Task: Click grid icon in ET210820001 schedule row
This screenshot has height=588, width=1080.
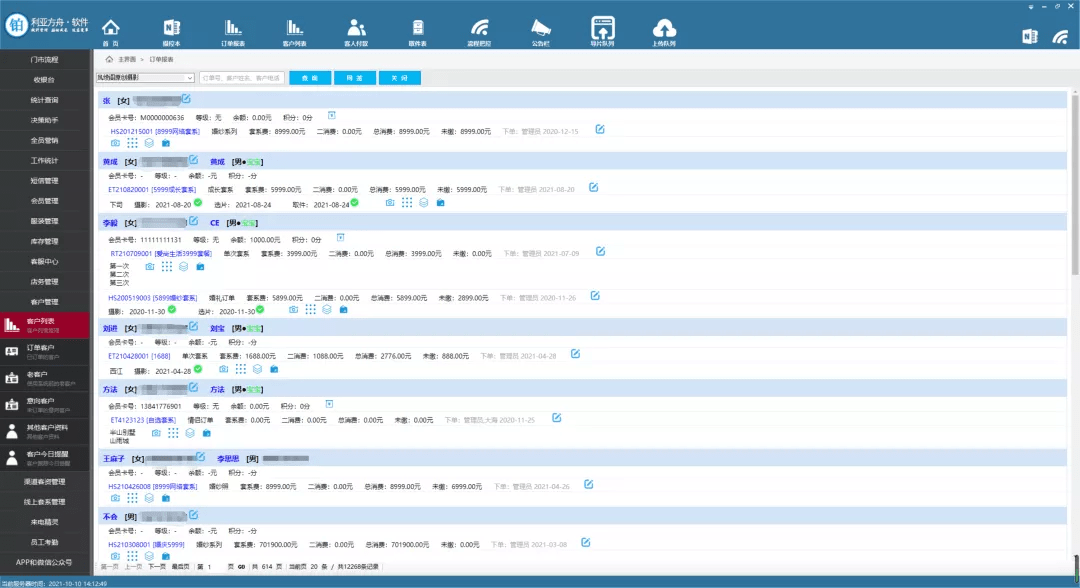Action: coord(407,202)
